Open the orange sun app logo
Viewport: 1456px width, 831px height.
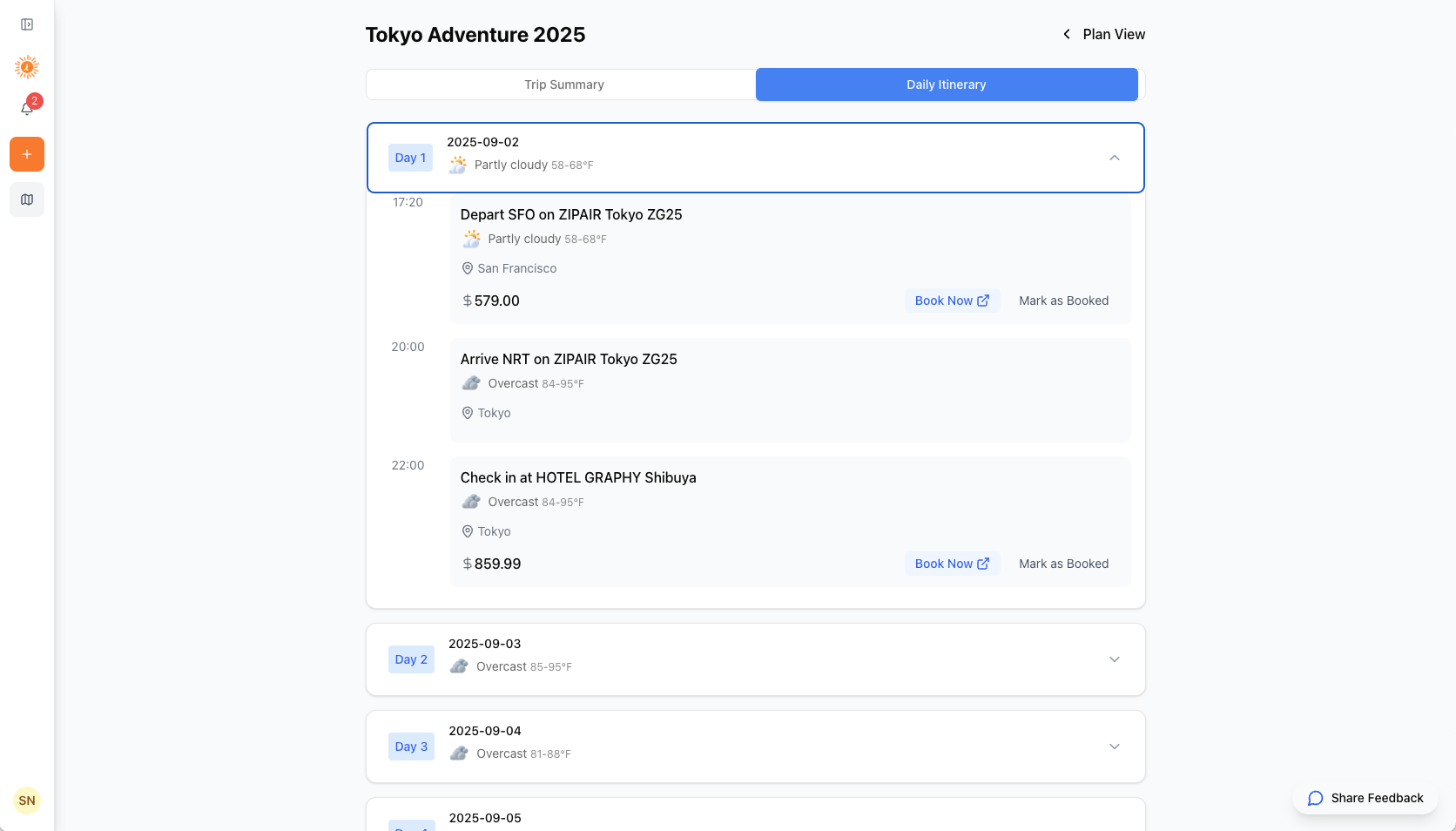point(27,67)
